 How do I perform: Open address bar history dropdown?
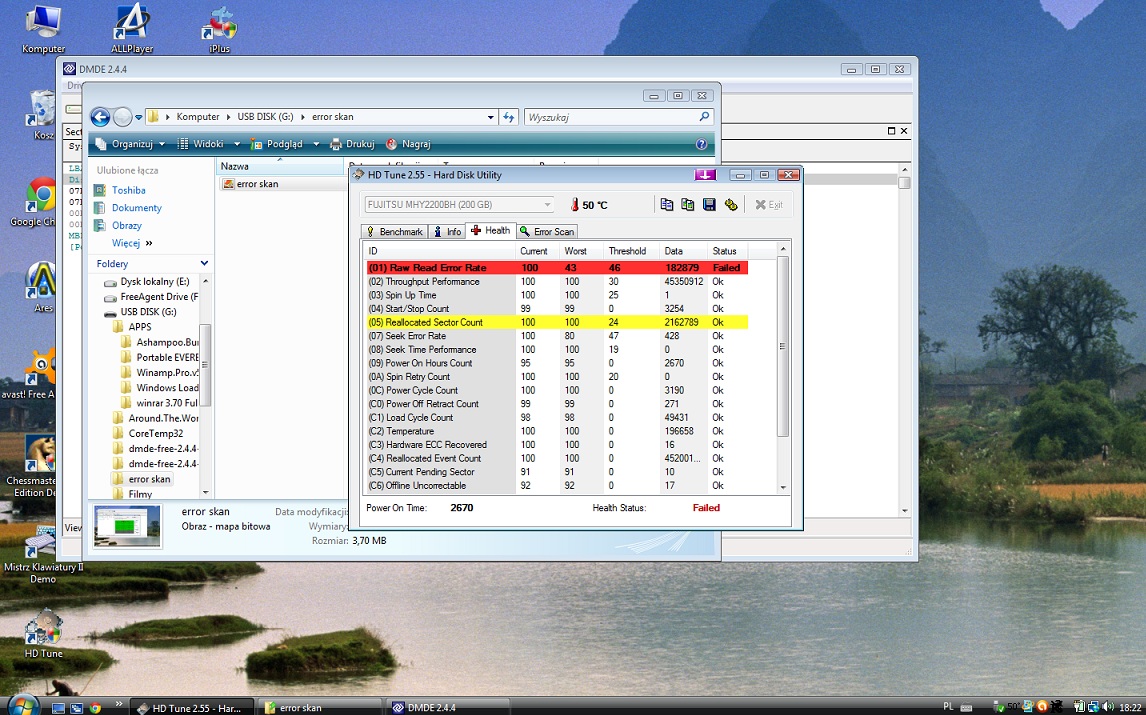(490, 117)
